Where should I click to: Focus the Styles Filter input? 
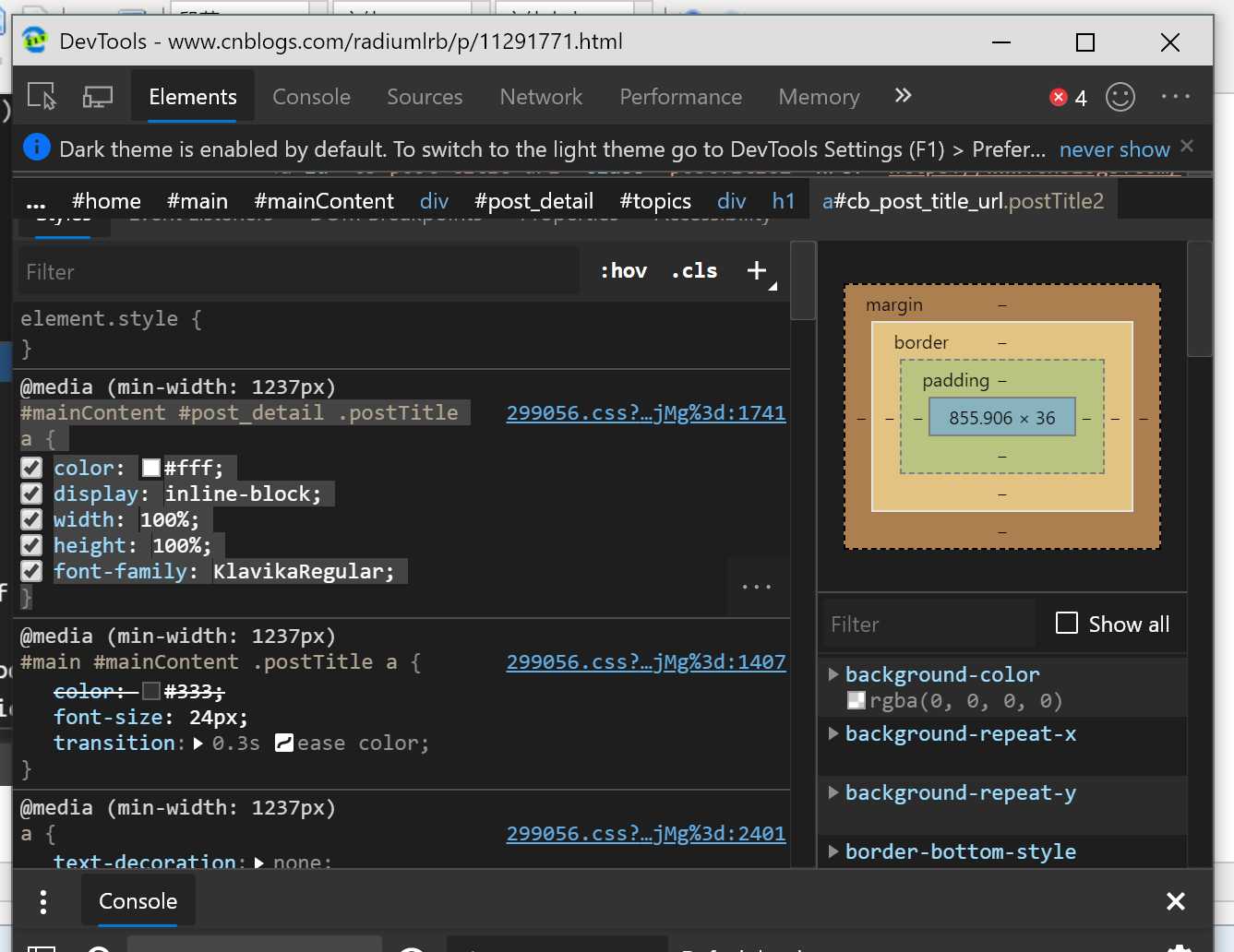298,272
